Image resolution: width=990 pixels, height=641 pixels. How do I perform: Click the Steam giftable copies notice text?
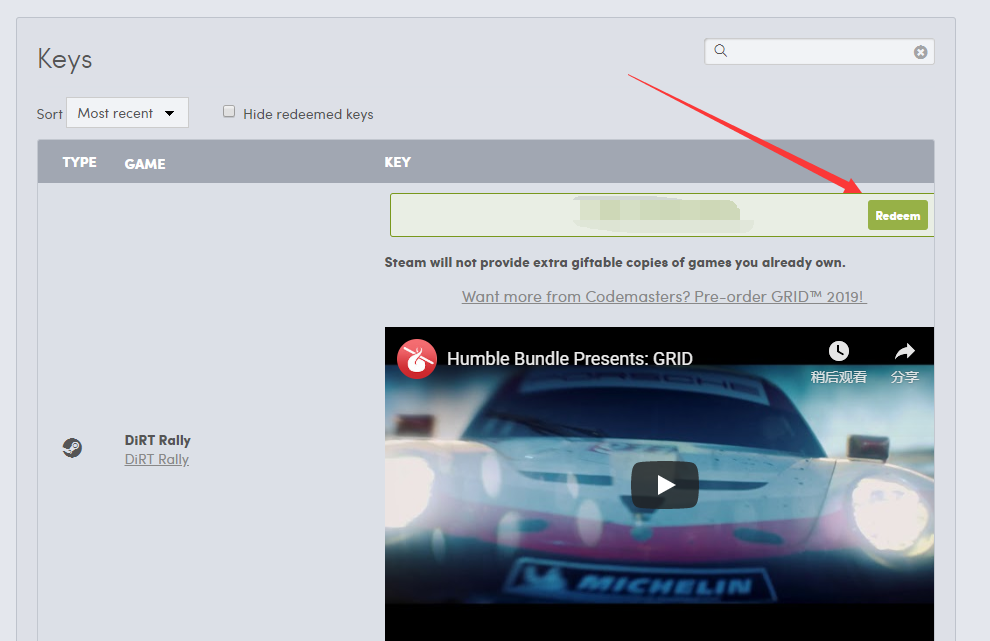point(615,263)
